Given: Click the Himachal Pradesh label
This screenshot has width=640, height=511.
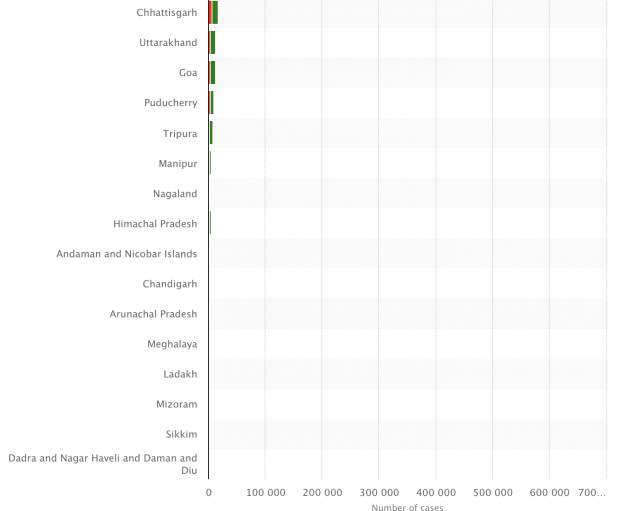Looking at the screenshot, I should (x=155, y=223).
